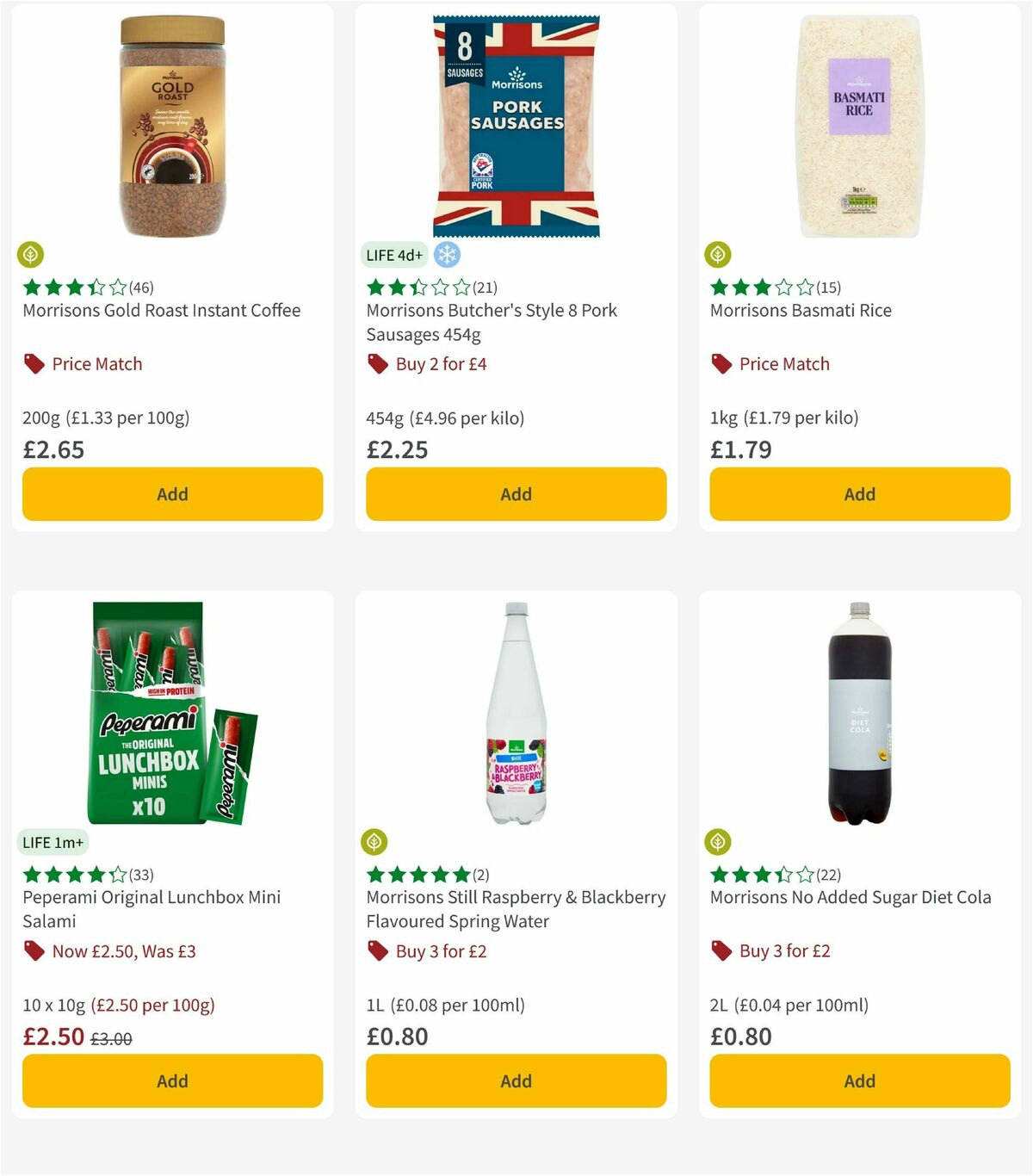
Task: Click the red tag icon beside Price Match for coffee
Action: pos(33,363)
